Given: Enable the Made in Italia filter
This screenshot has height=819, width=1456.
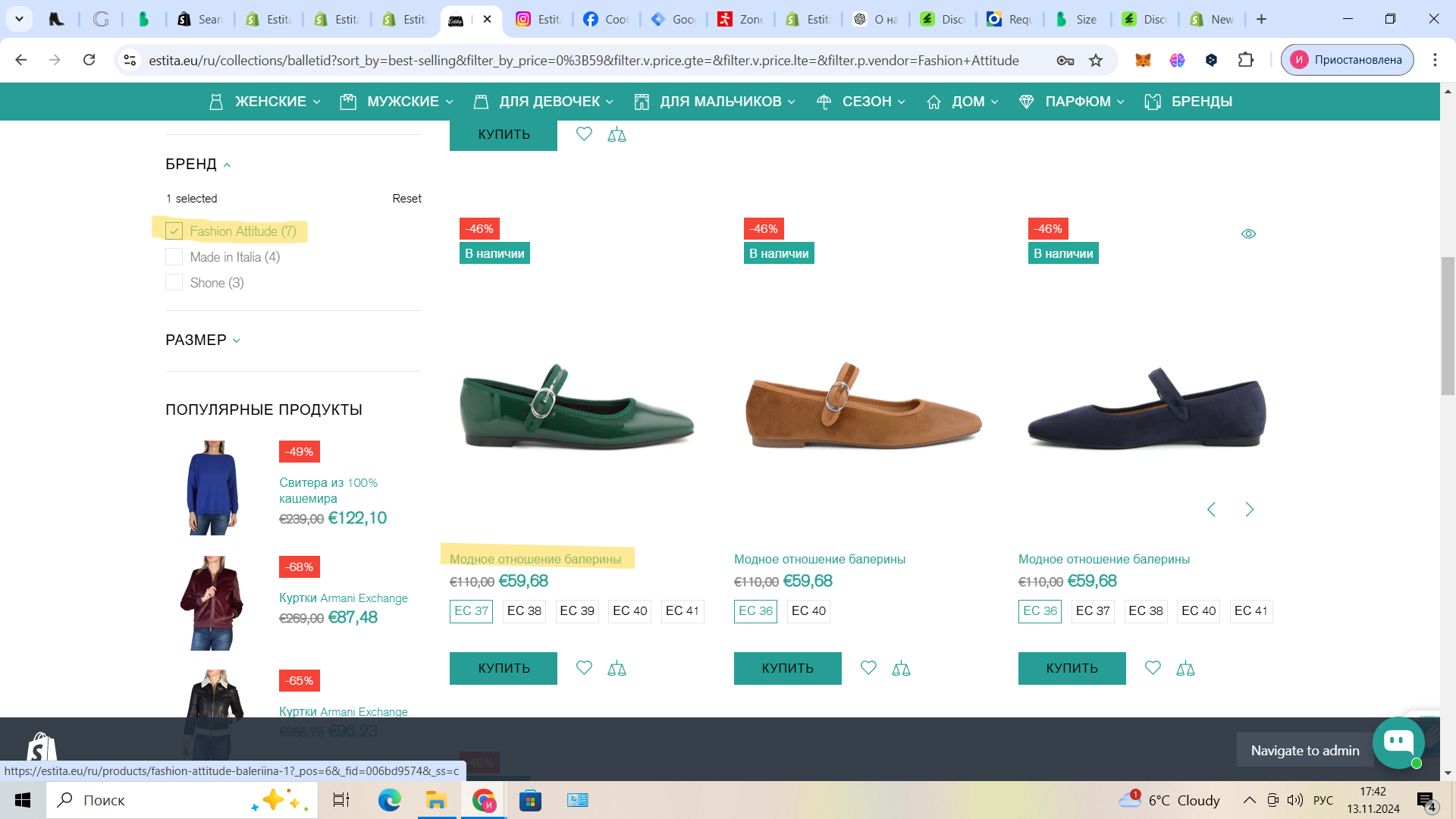Looking at the screenshot, I should pos(174,257).
